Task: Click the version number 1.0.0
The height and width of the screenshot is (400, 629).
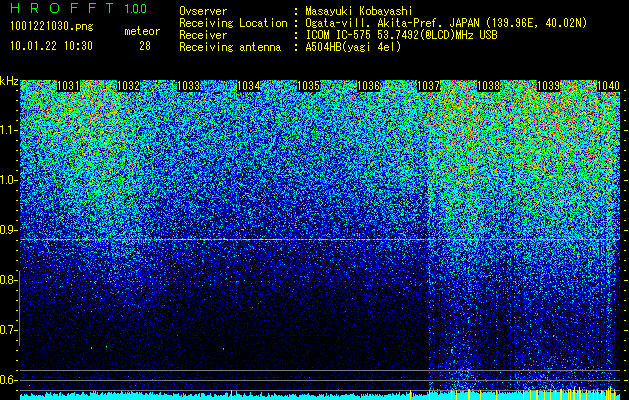Action: 136,9
